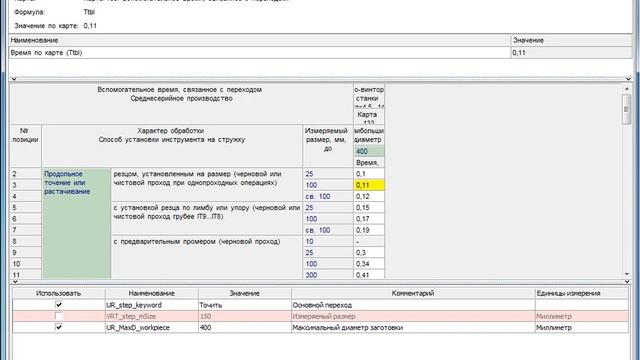This screenshot has width=640, height=360.
Task: Select time value 0,15 in position 5
Action: pos(369,208)
